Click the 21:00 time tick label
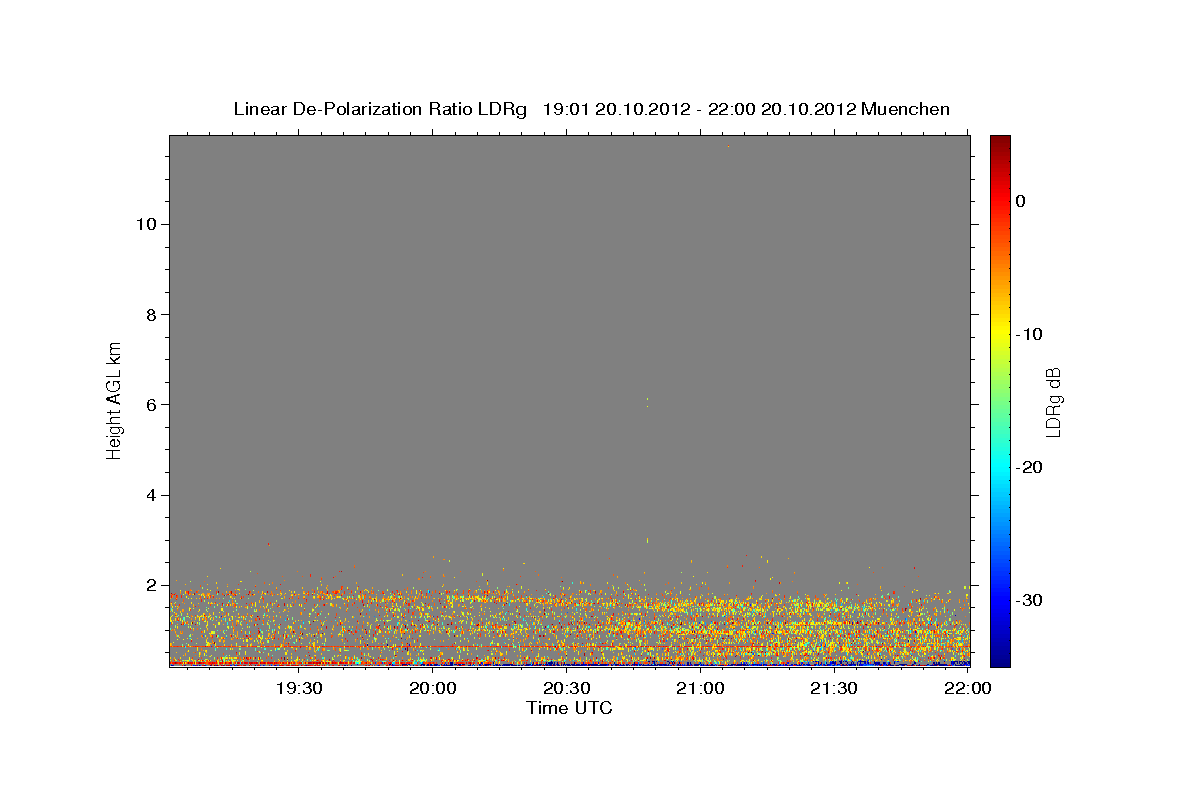The height and width of the screenshot is (800, 1200). tap(700, 689)
